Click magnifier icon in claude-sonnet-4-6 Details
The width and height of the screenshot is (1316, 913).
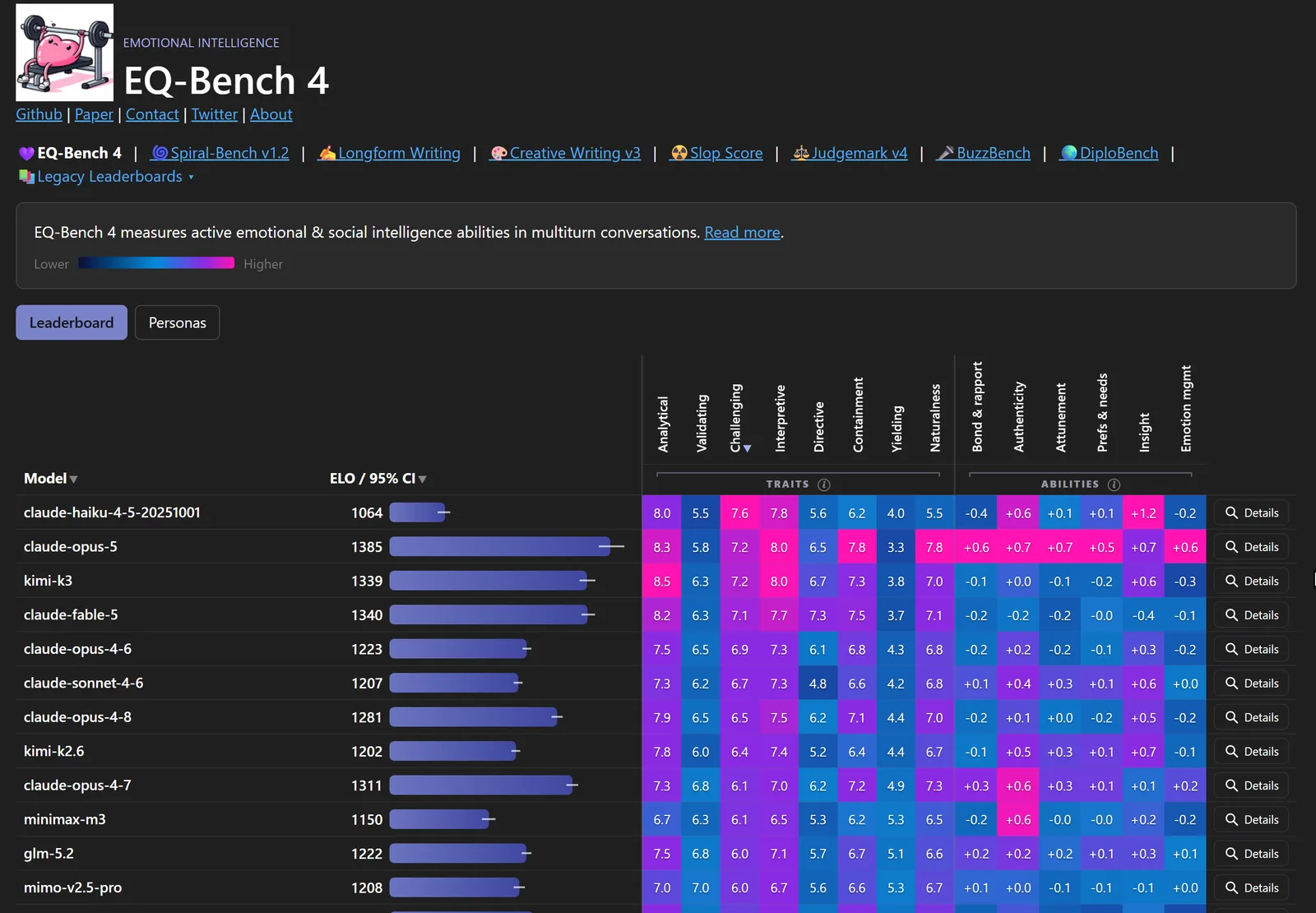tap(1231, 684)
